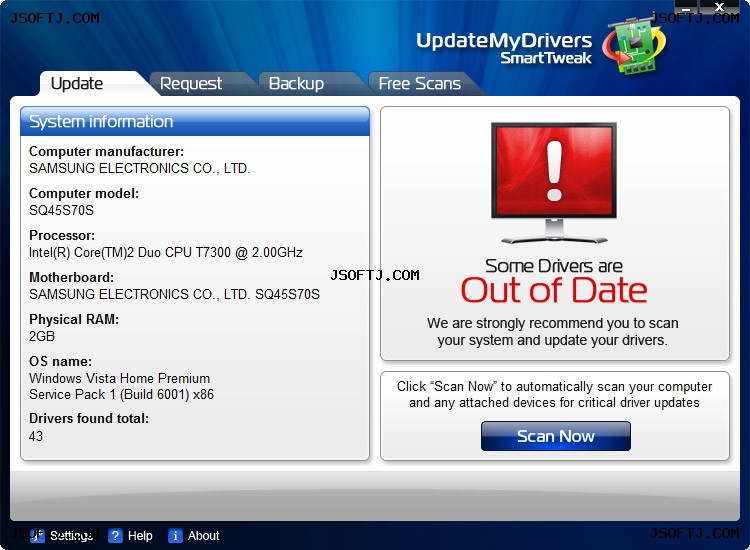
Task: Select the Backup tab
Action: click(x=296, y=83)
